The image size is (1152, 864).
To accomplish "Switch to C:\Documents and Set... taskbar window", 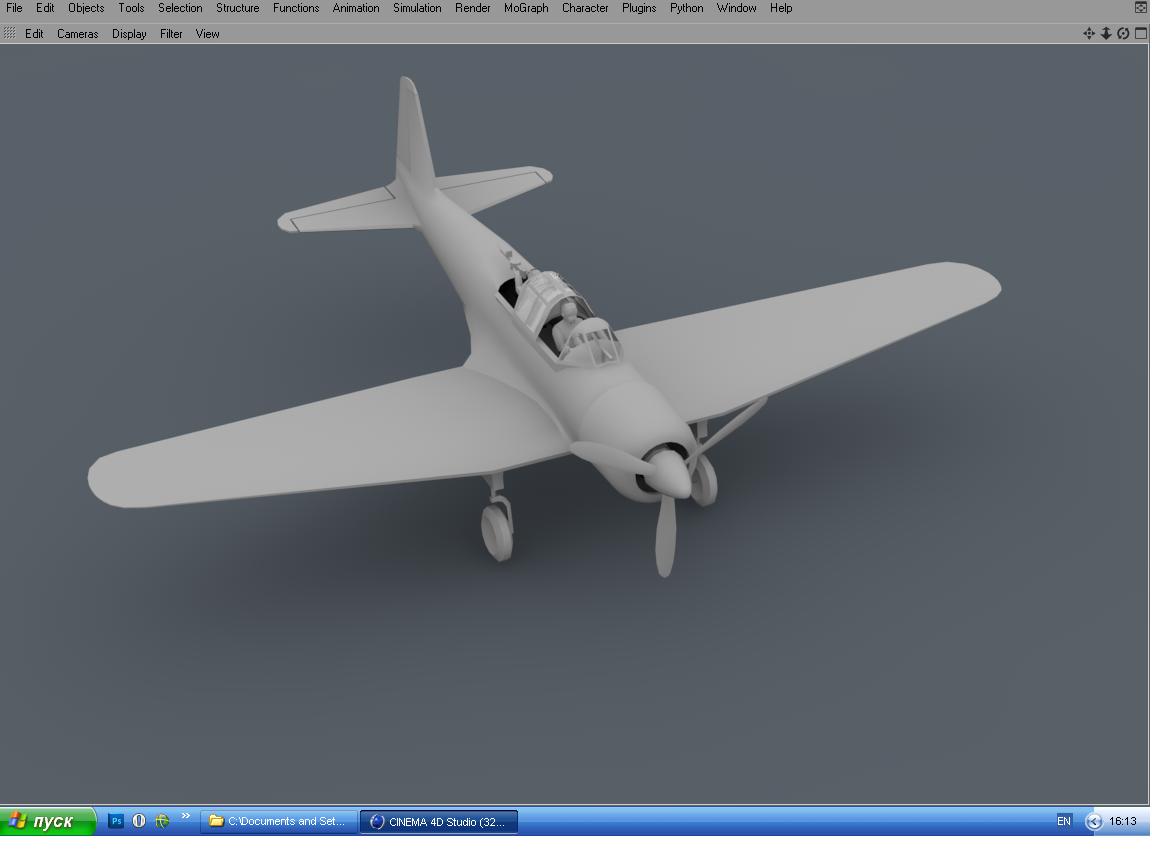I will tap(279, 821).
